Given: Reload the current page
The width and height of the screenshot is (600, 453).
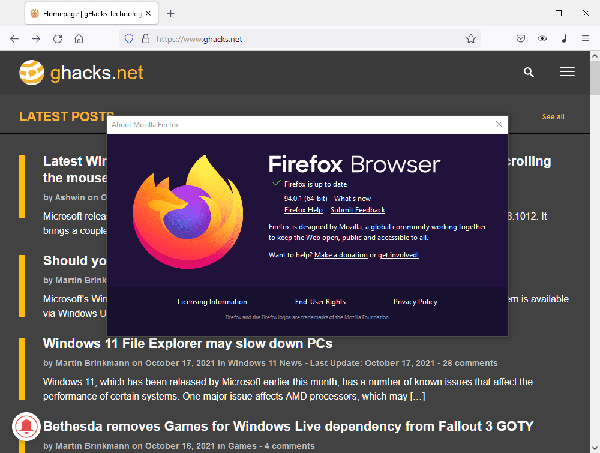Looking at the screenshot, I should click(57, 39).
